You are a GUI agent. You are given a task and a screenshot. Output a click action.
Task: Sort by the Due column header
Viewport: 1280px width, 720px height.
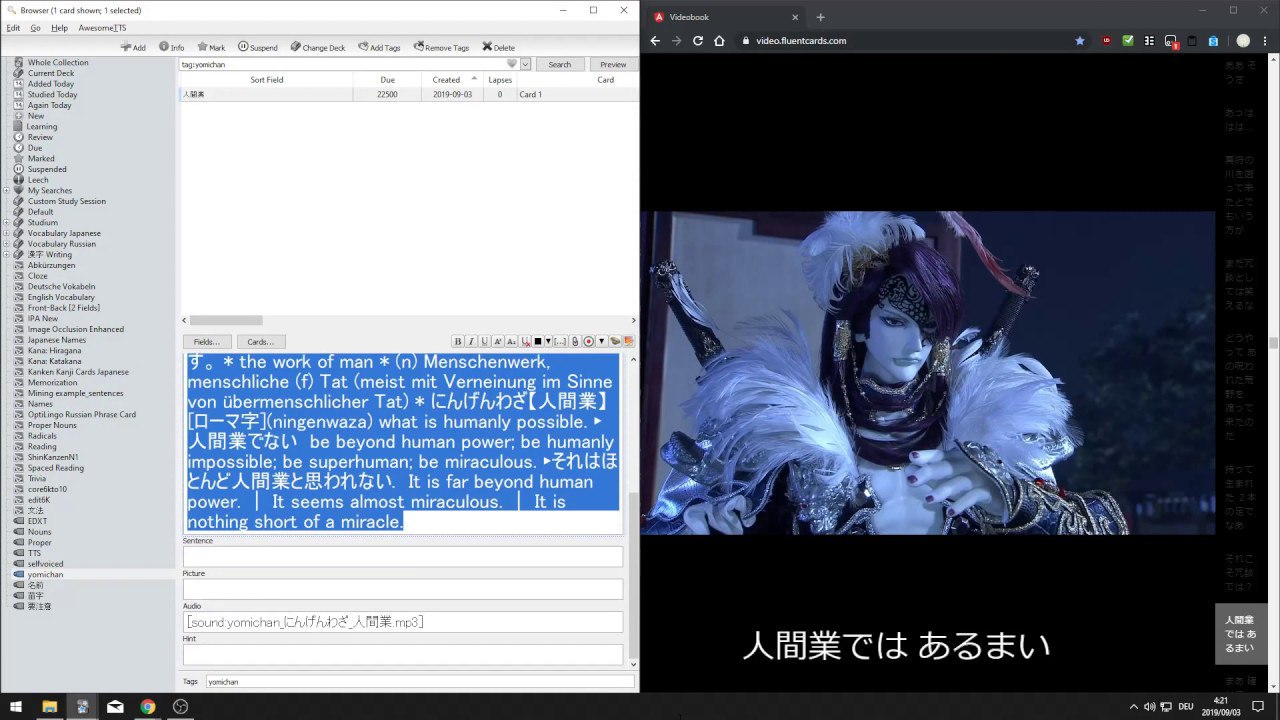387,80
